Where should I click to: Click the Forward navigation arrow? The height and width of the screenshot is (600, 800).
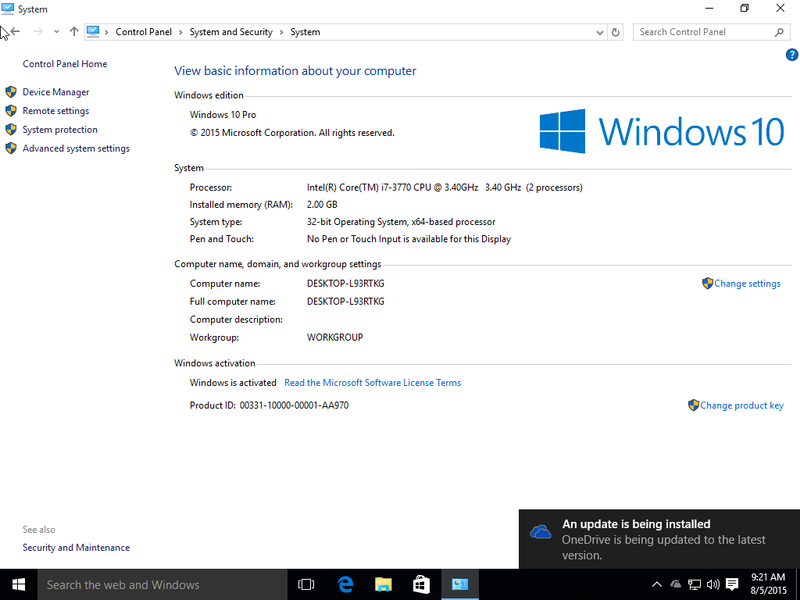pos(38,32)
